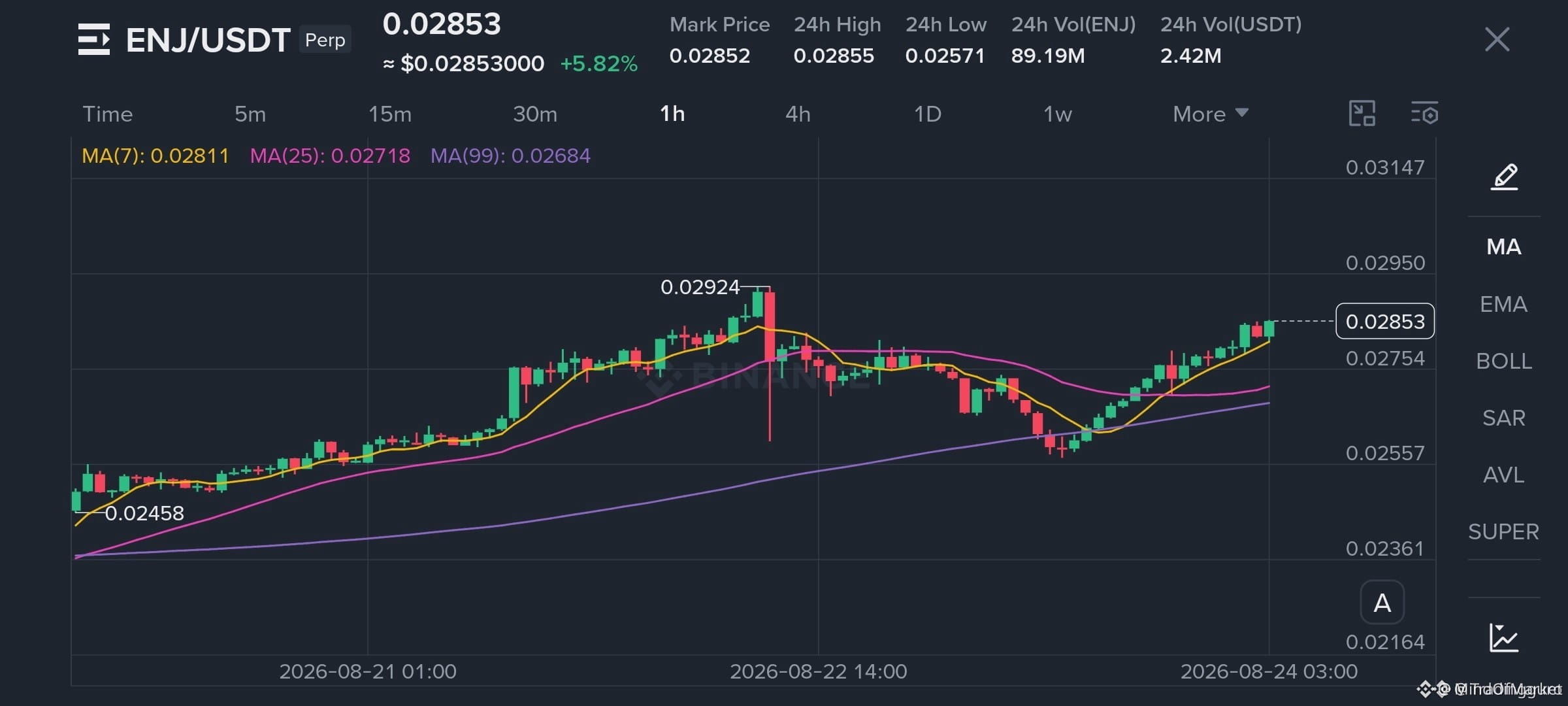Switch to the 1w interval
The image size is (1568, 706).
1058,114
